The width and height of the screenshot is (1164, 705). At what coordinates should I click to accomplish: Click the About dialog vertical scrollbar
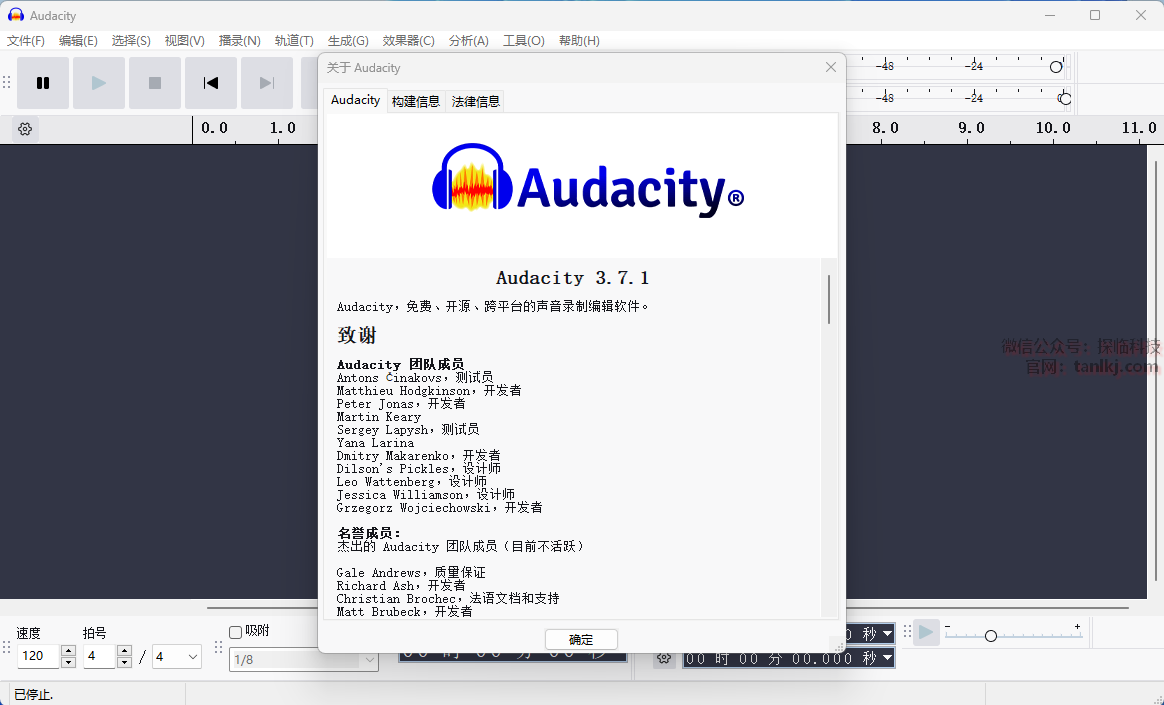[x=828, y=299]
